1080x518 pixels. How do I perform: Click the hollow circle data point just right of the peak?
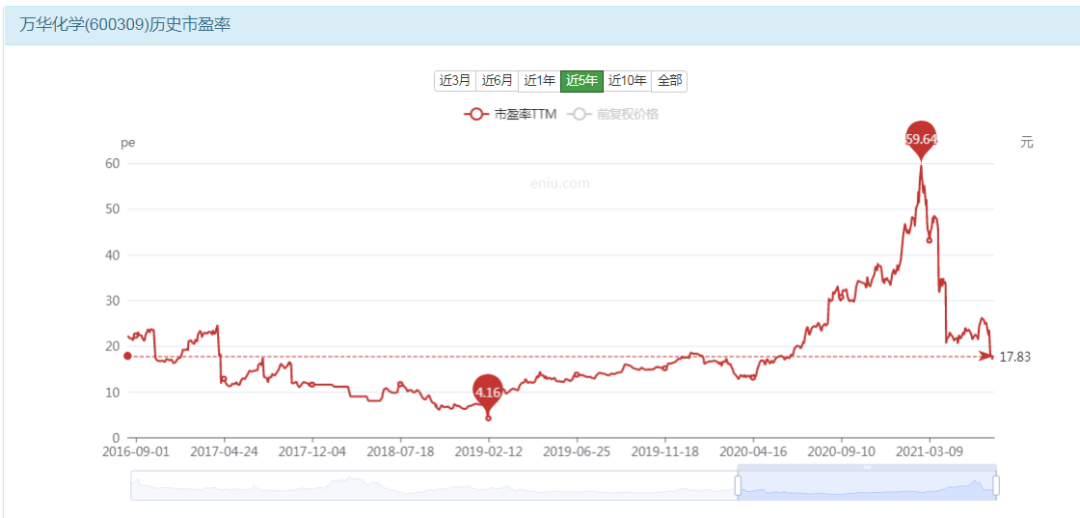930,240
